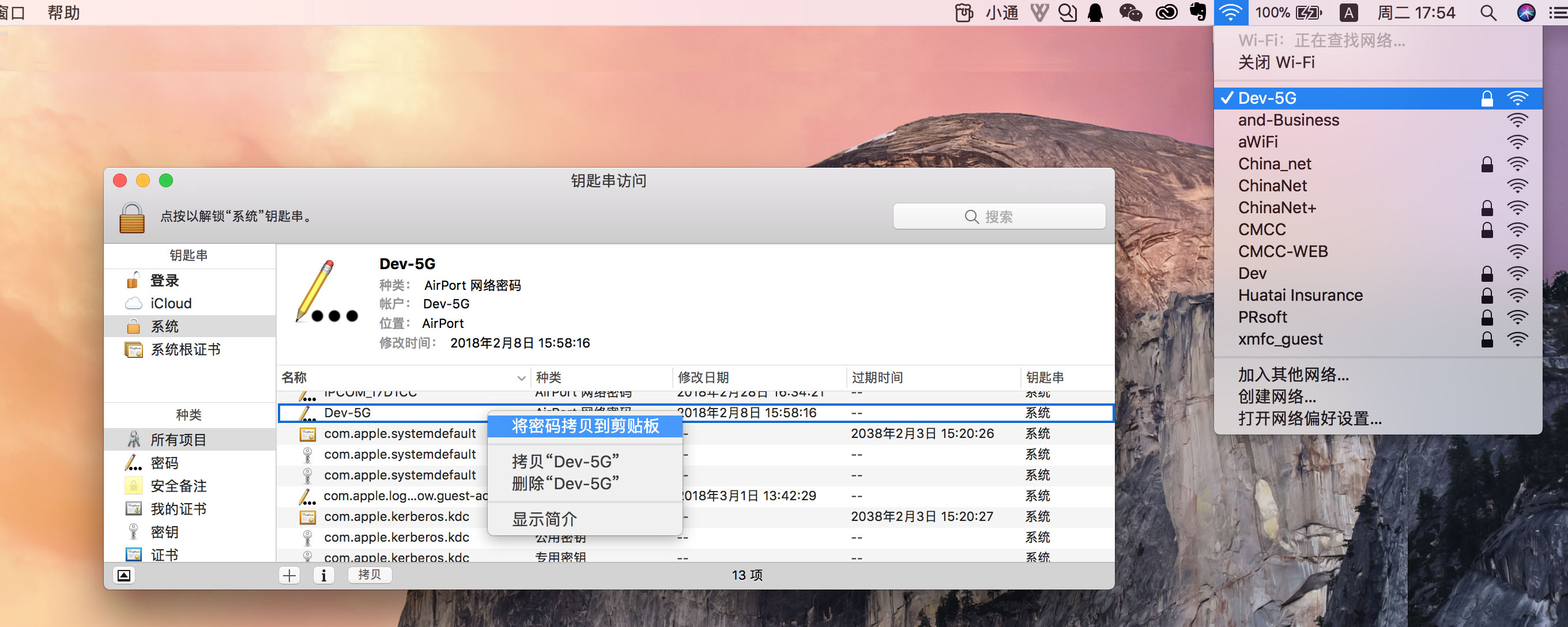Click the Siri icon in menu bar
The image size is (1568, 627).
(x=1525, y=13)
